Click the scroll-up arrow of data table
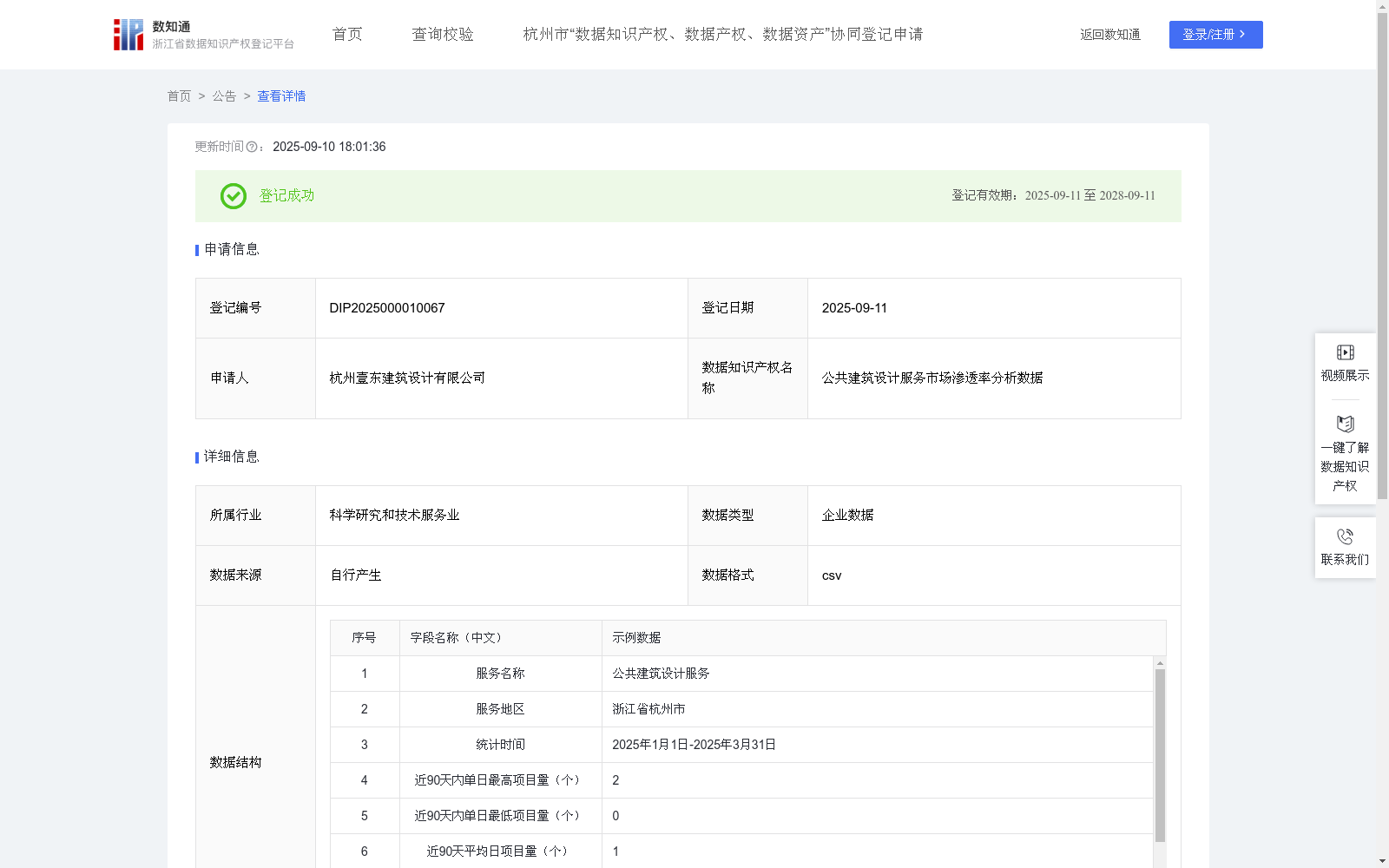 click(1160, 663)
